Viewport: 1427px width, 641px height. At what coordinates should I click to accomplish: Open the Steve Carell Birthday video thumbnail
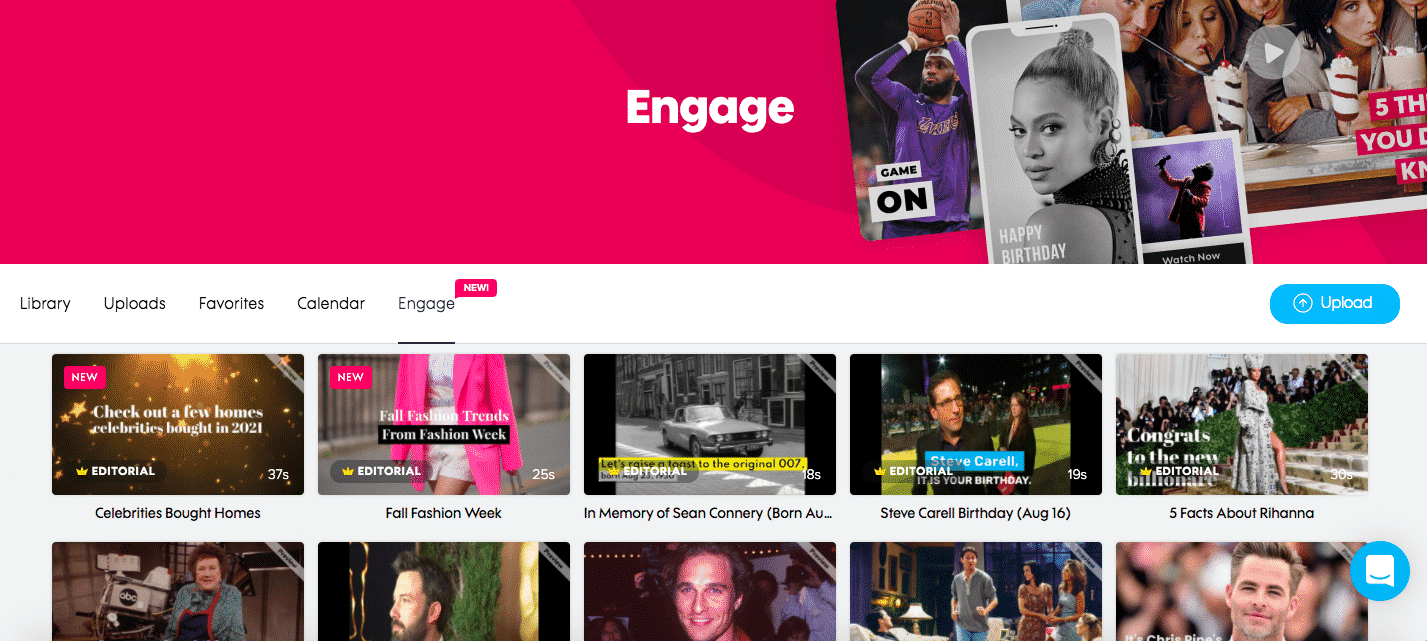tap(976, 424)
